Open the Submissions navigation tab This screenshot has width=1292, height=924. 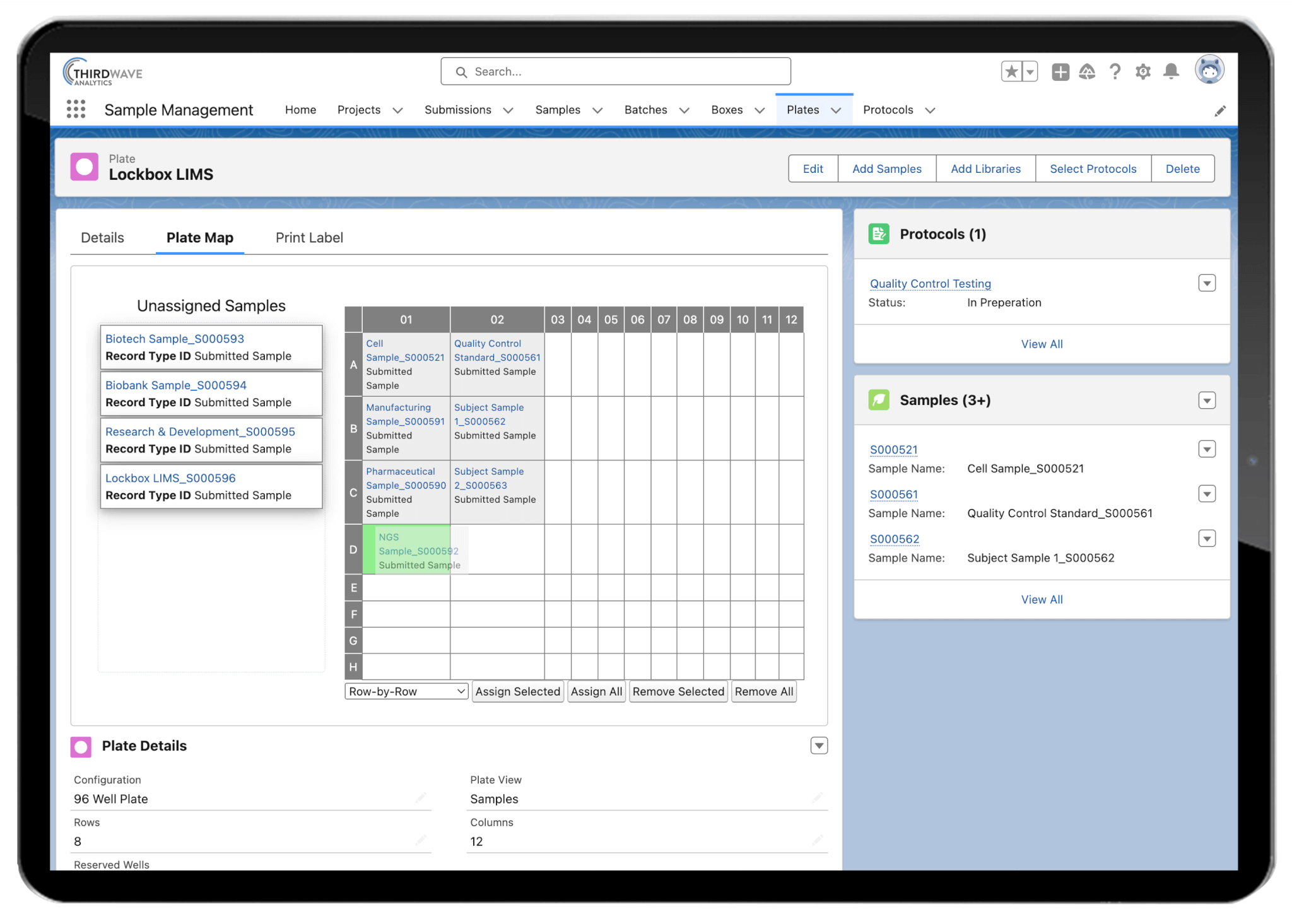(x=457, y=110)
